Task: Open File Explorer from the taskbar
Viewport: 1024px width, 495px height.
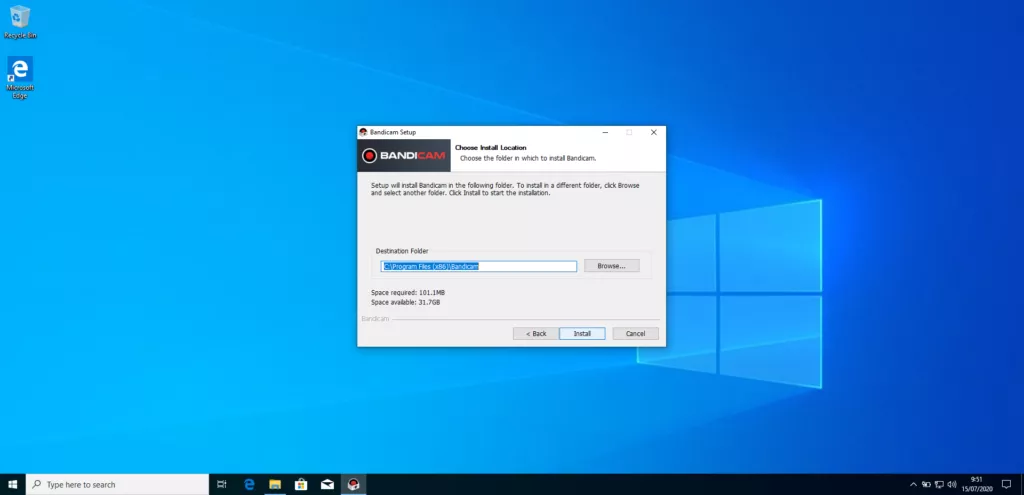Action: 275,484
